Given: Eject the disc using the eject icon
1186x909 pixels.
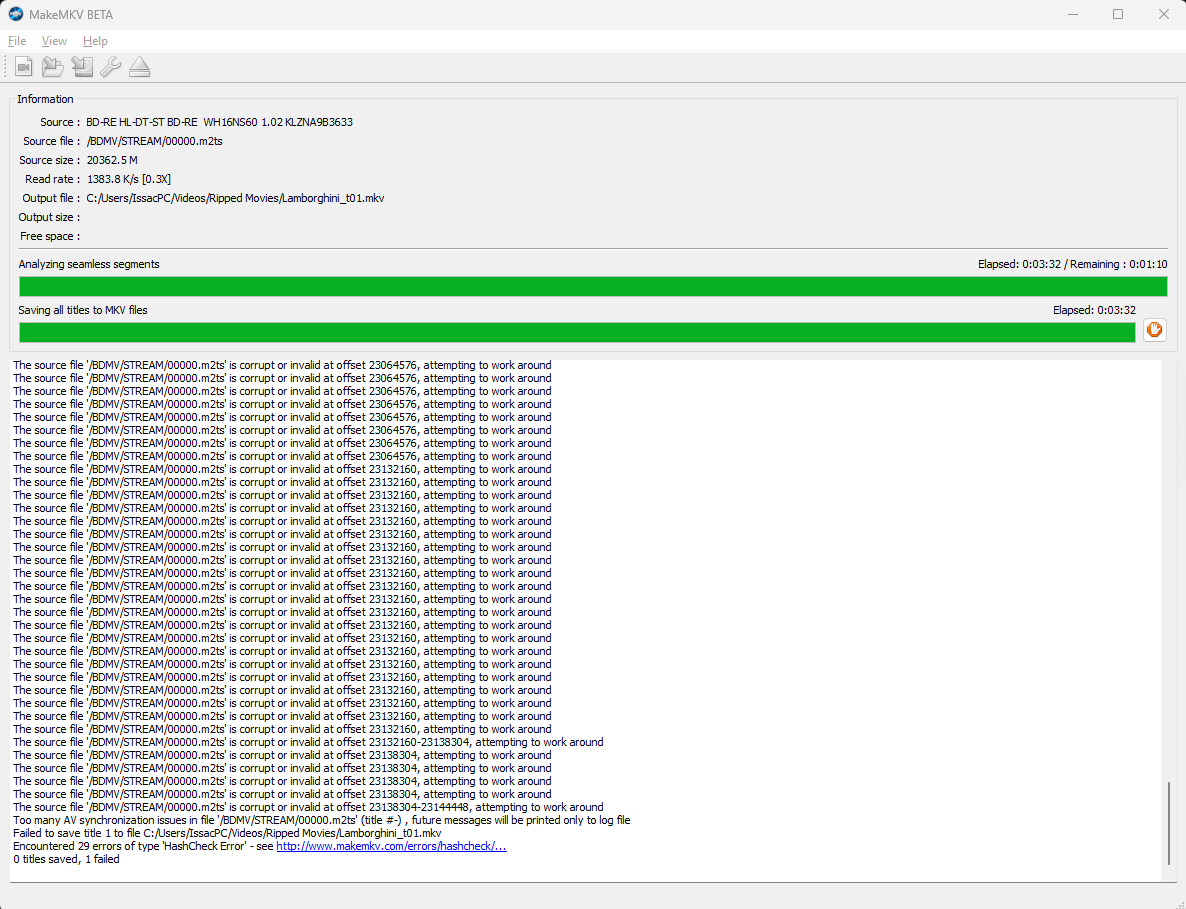Looking at the screenshot, I should click(x=139, y=67).
